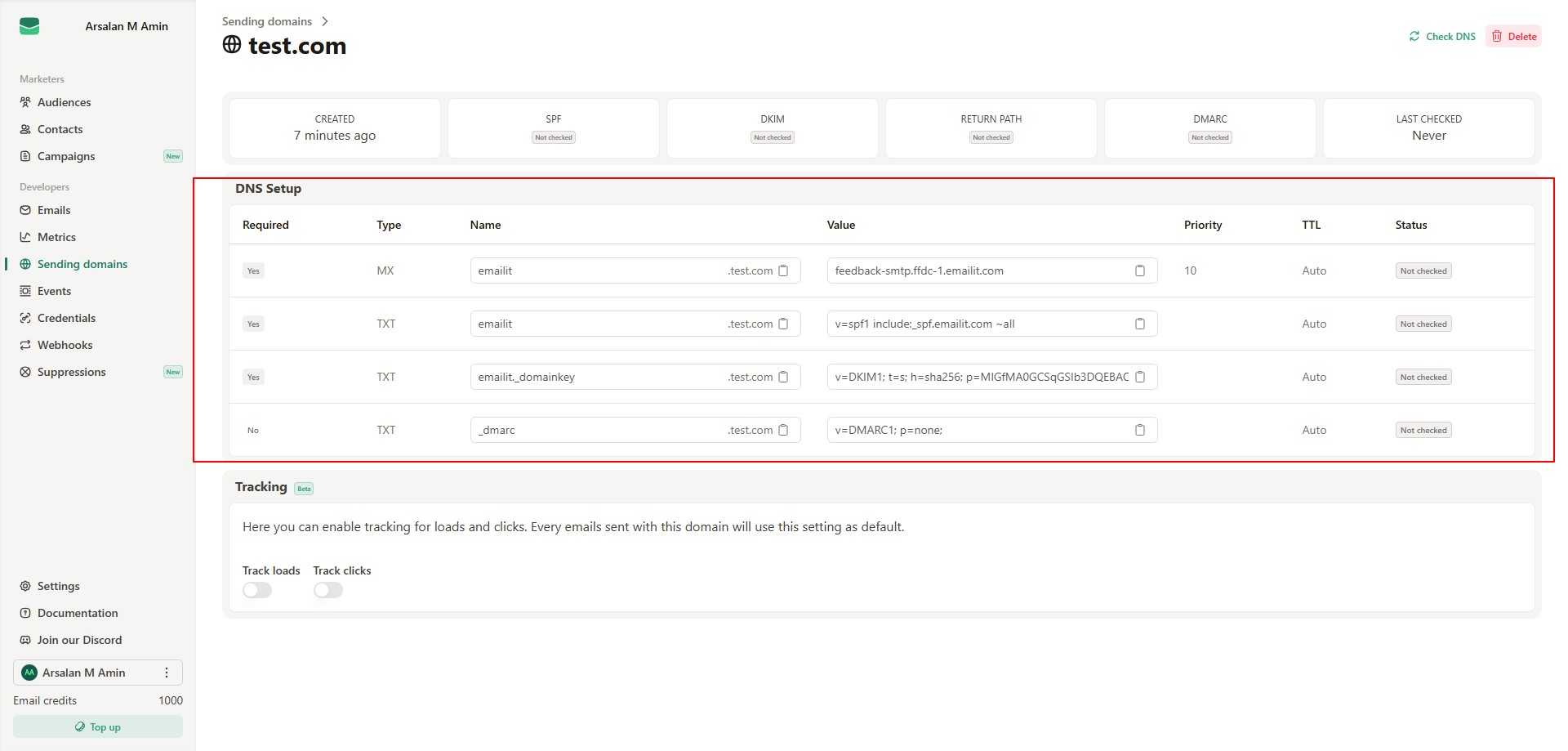
Task: Copy the _dmarc record name
Action: coord(783,430)
